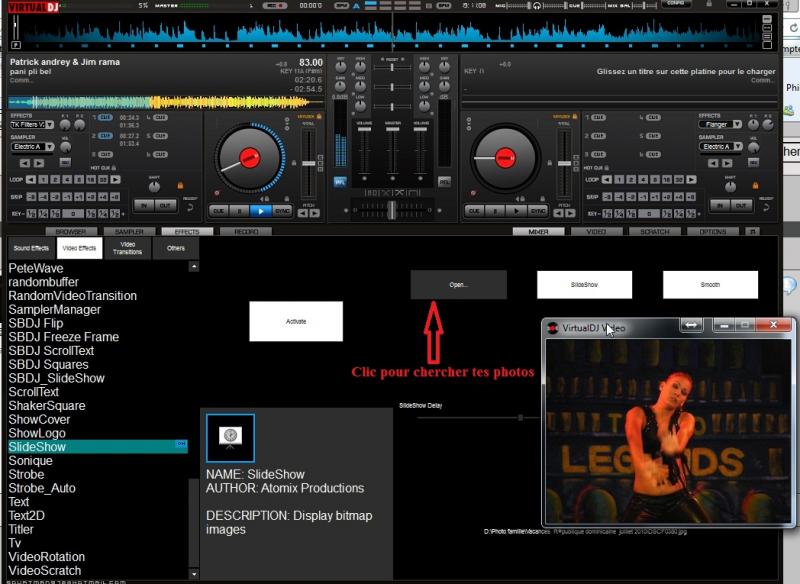This screenshot has height=584, width=800.
Task: Open the SCRATCH panel tab
Action: 655,232
